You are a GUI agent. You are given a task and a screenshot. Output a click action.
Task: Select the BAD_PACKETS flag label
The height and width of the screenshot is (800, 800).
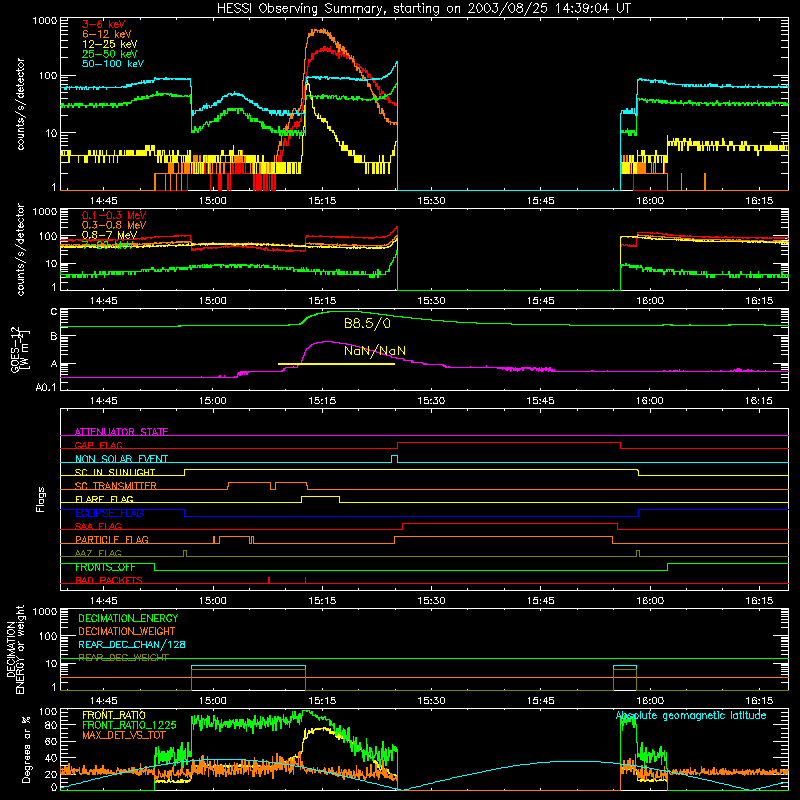coord(109,580)
